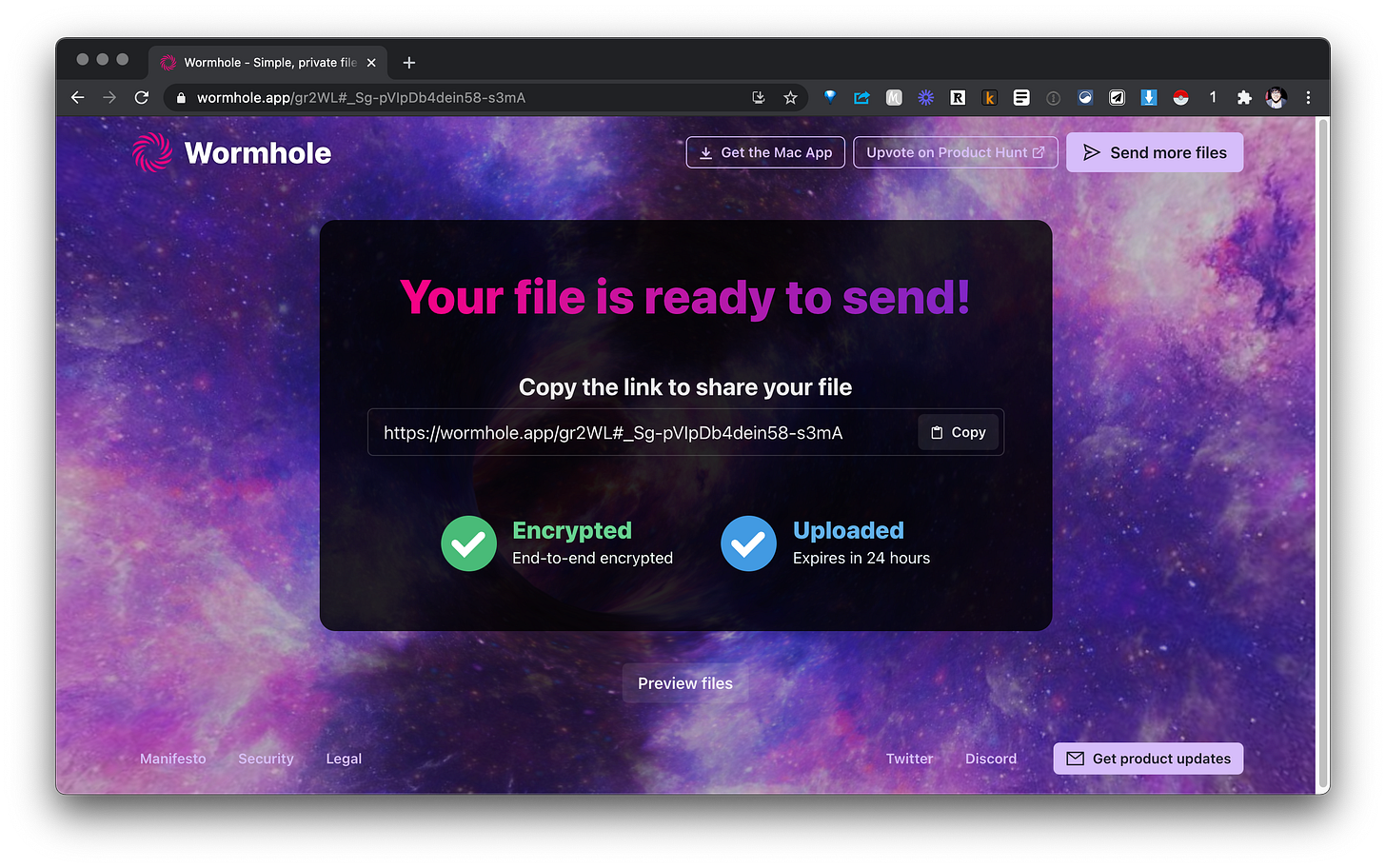Close the Wormhole browser tab

[371, 63]
